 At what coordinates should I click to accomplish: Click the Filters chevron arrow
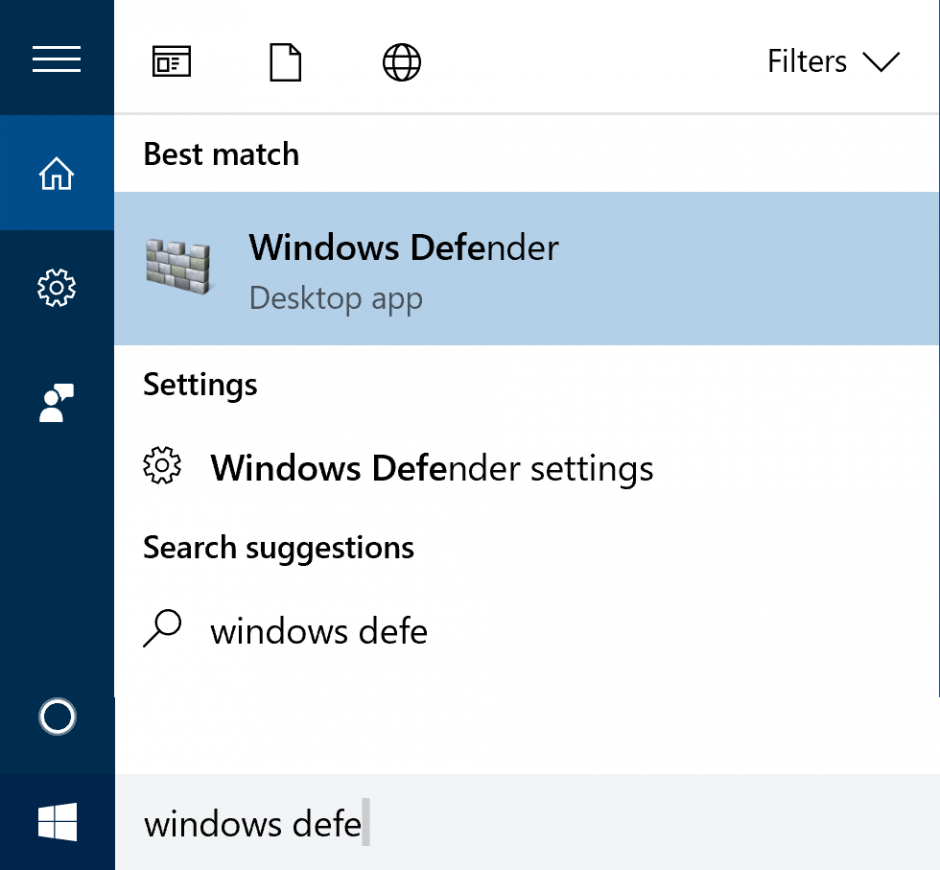coord(882,62)
